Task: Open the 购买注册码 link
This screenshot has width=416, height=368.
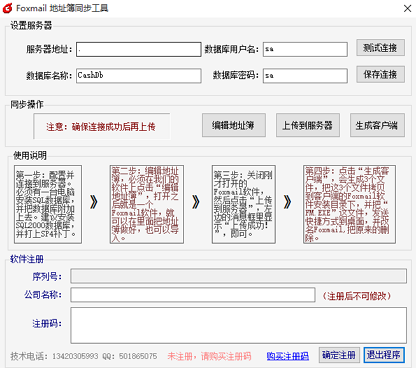Action: [x=288, y=356]
